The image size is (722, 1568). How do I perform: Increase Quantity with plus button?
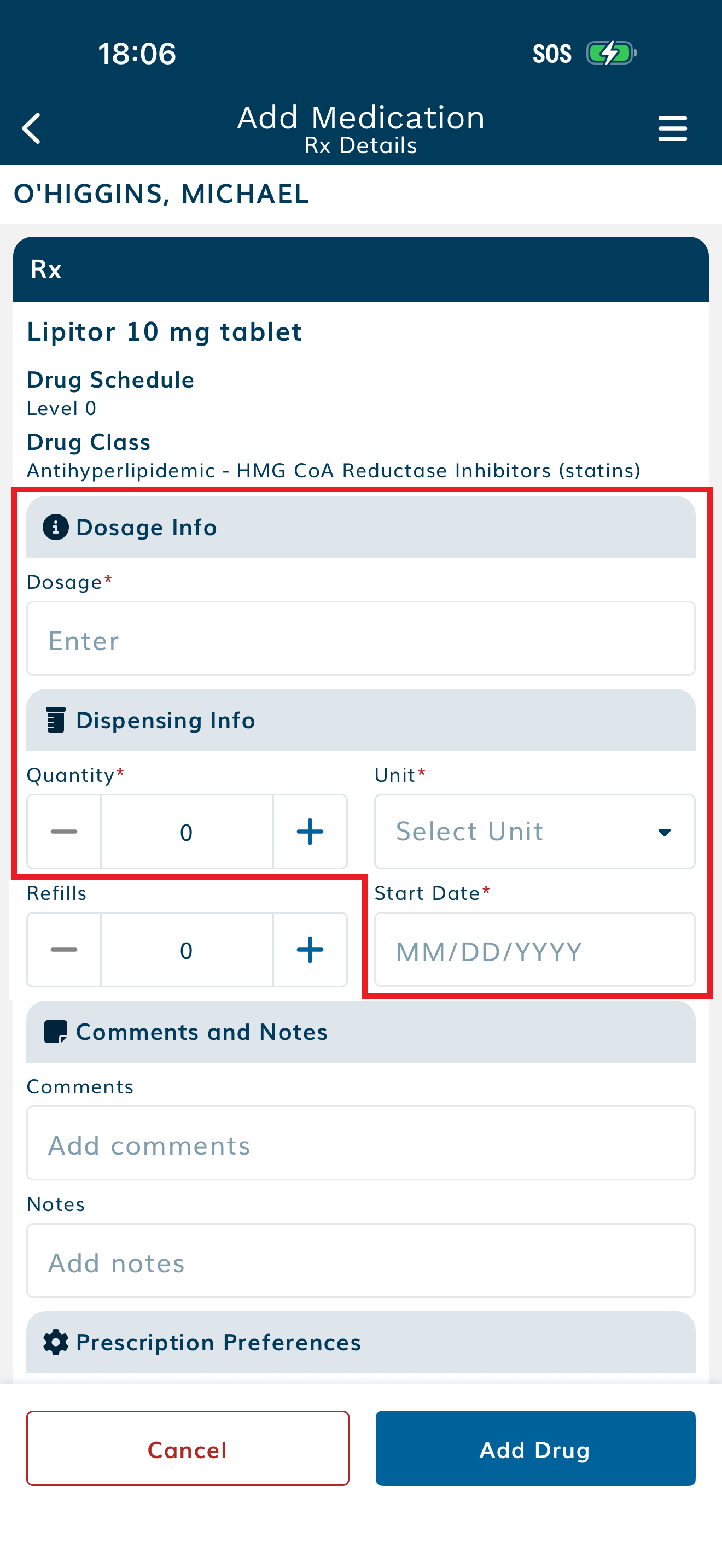point(310,832)
